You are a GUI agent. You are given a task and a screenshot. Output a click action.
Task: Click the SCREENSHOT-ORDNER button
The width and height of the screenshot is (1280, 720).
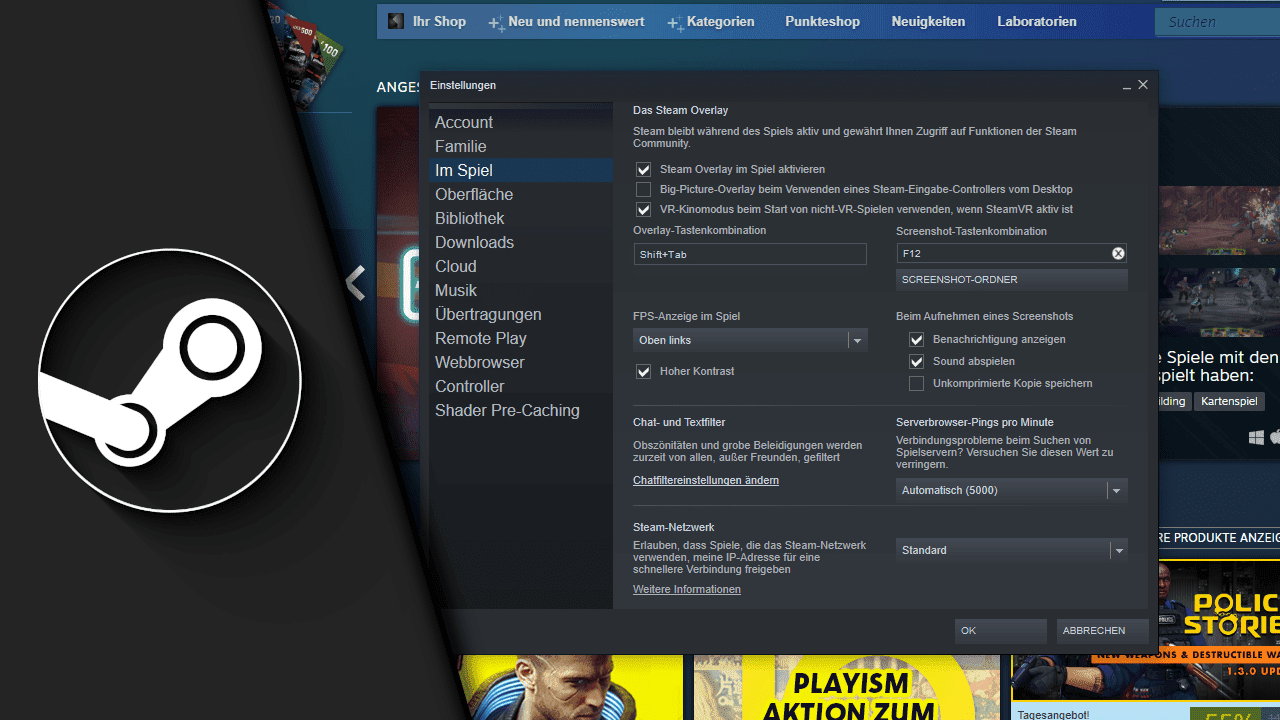click(1012, 280)
